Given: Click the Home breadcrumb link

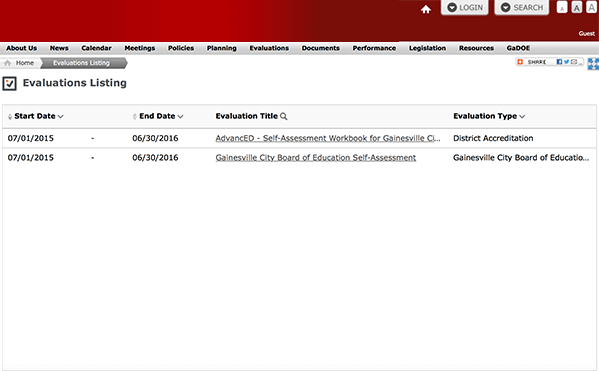Looking at the screenshot, I should click(24, 63).
